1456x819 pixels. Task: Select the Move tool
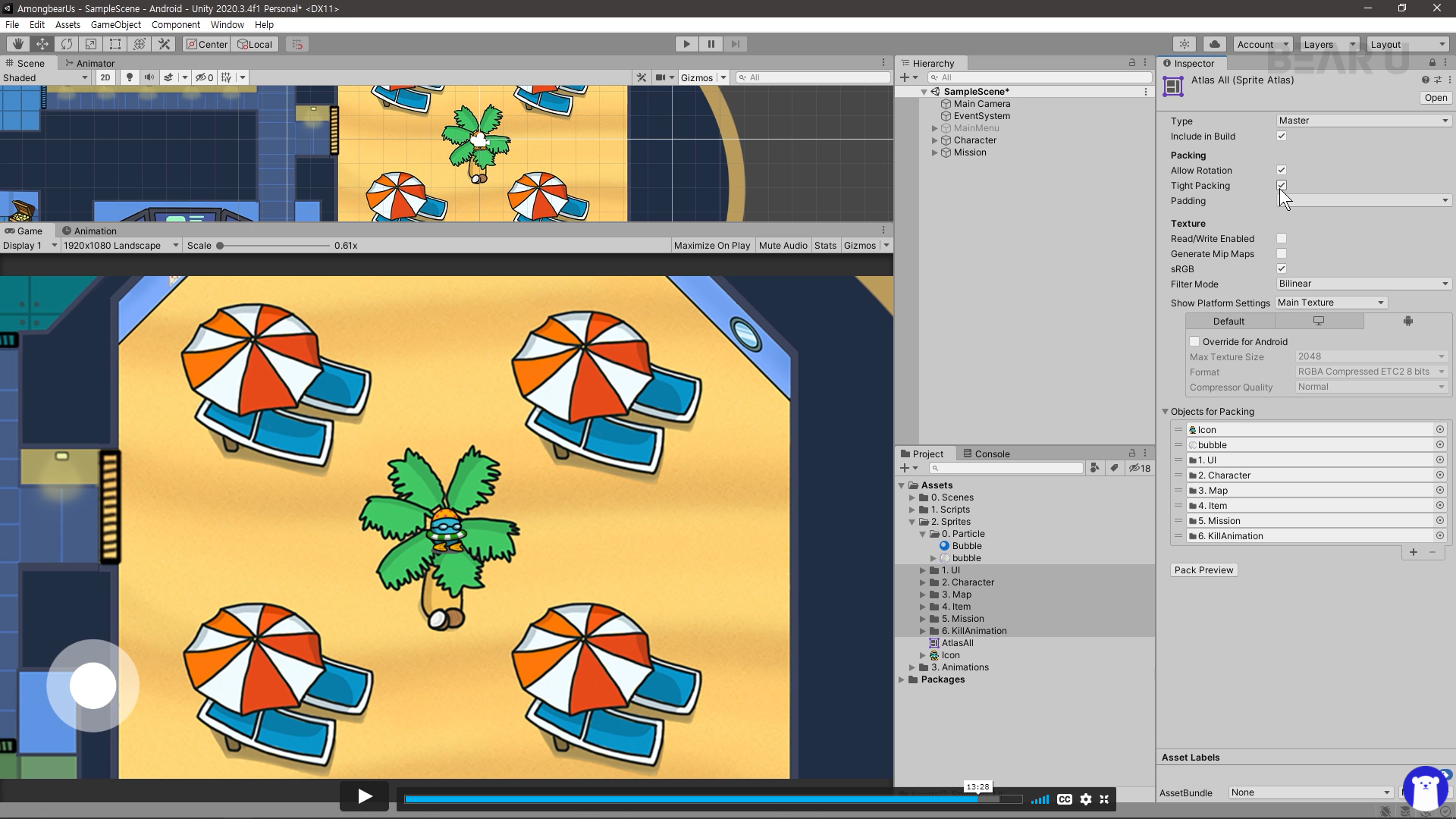point(42,44)
